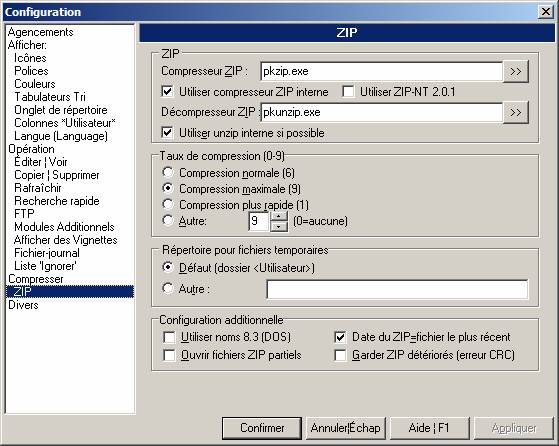Enable Utiliser ZIP-NT 2.0.1 checkbox
The height and width of the screenshot is (446, 559).
pos(348,92)
